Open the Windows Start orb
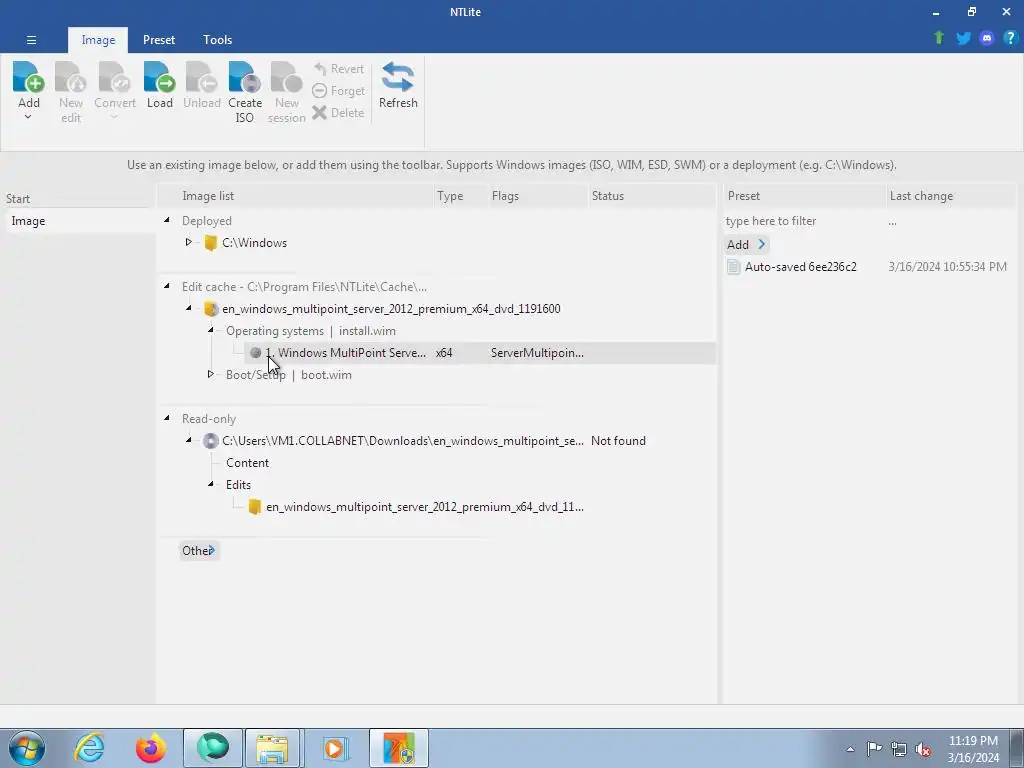 click(27, 748)
